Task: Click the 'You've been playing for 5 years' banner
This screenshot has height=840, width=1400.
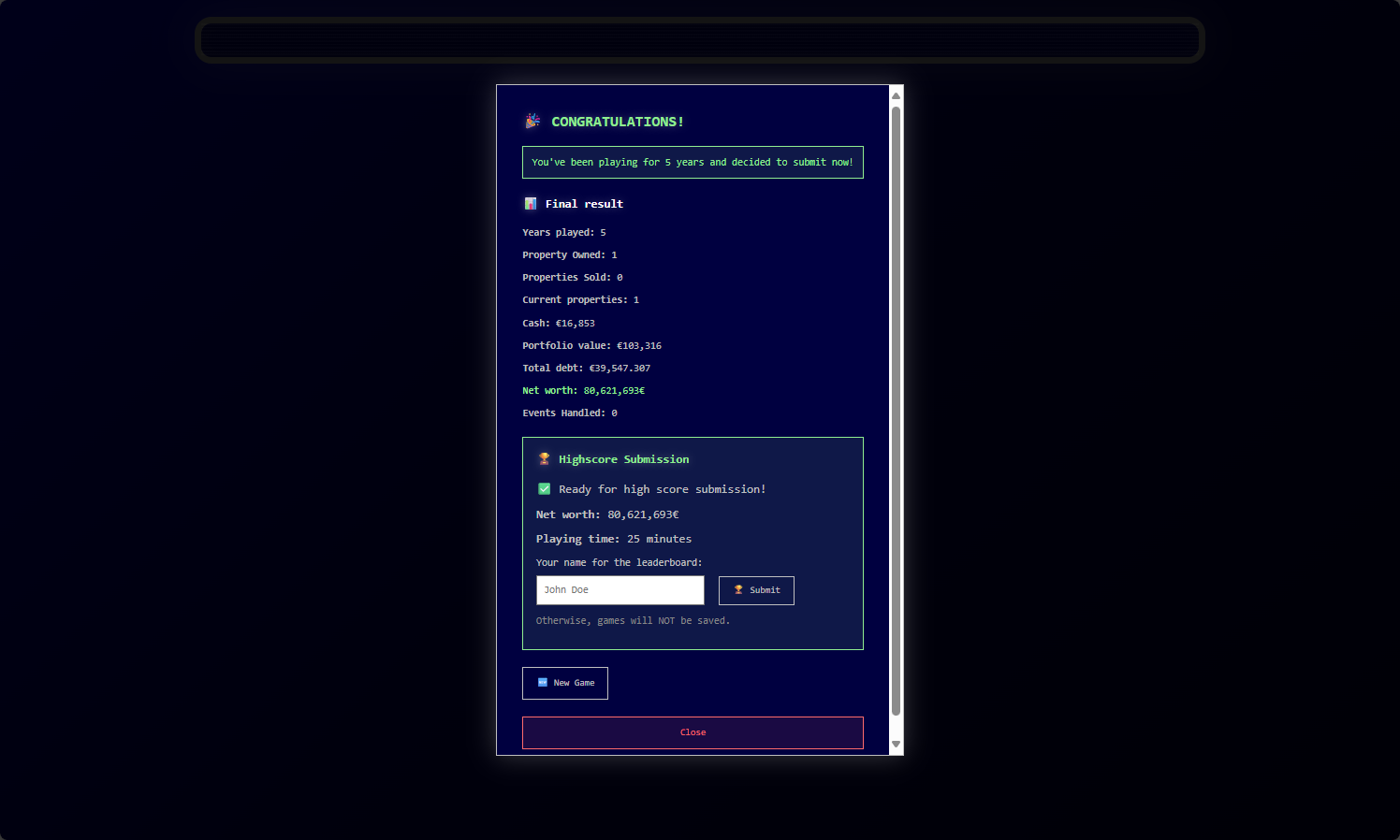Action: coord(693,163)
